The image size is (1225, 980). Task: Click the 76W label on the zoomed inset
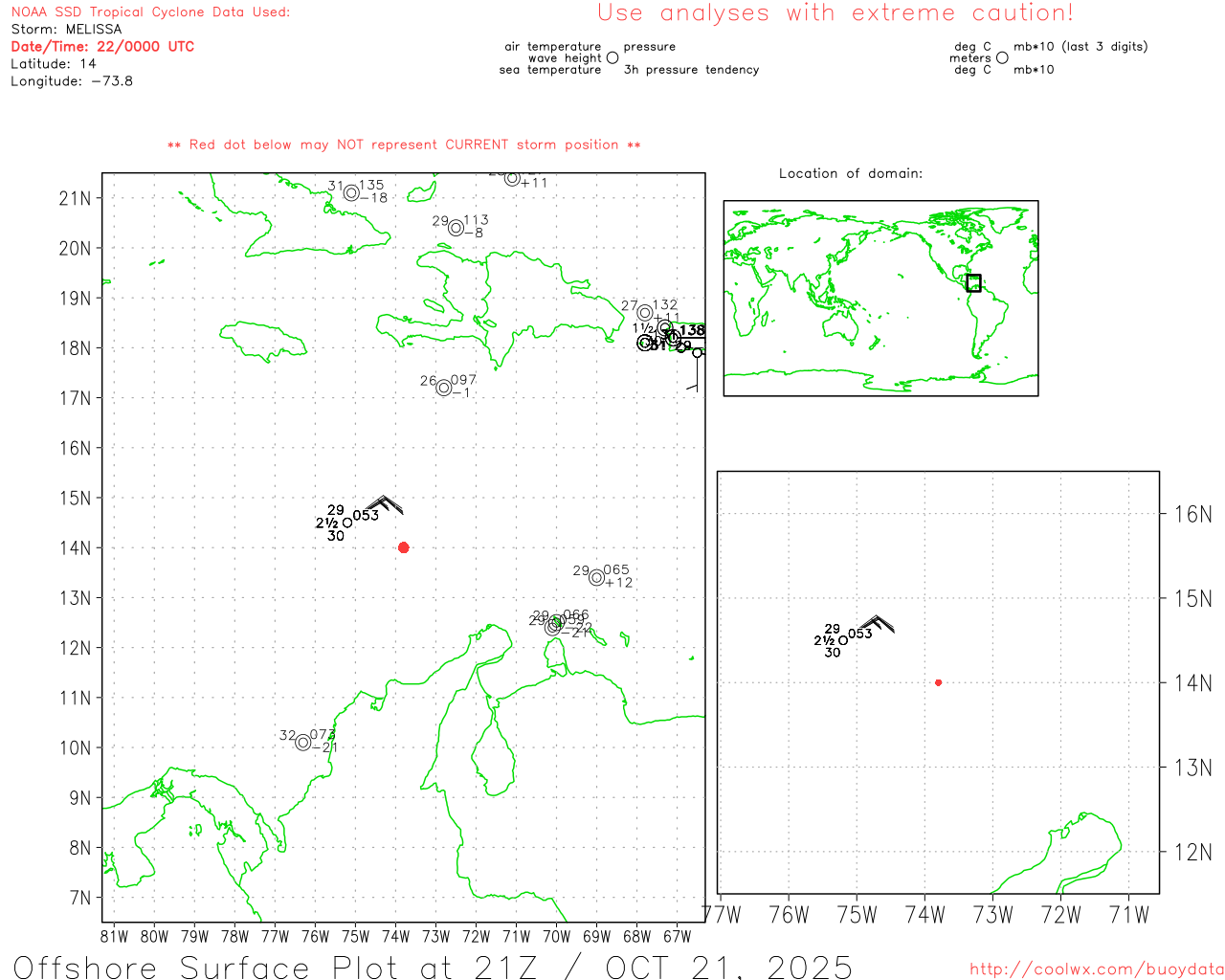click(790, 915)
